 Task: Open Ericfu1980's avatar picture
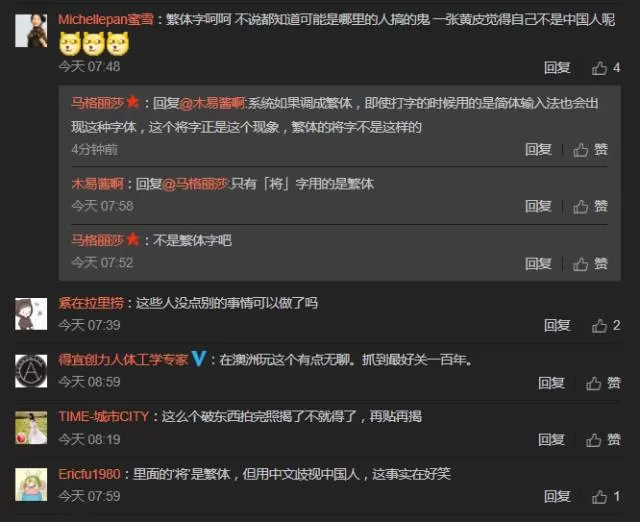click(31, 484)
